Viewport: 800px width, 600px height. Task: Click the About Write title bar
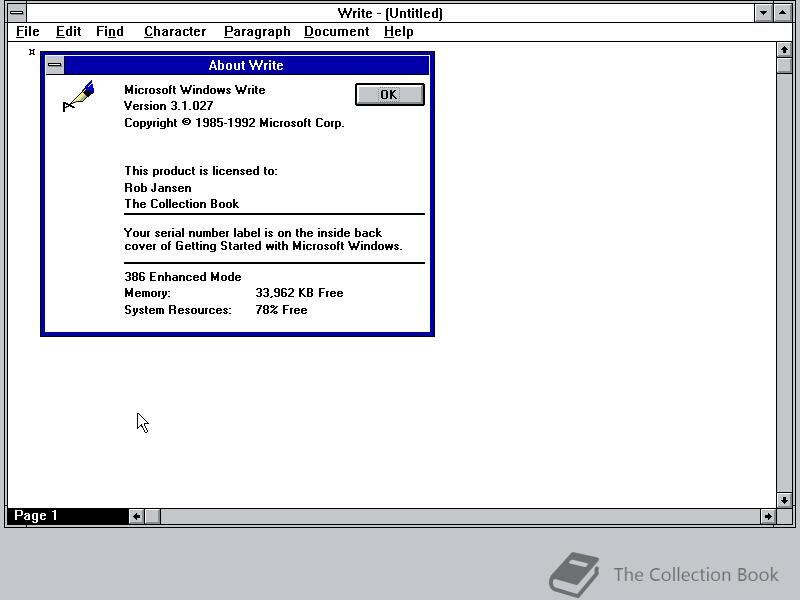click(x=246, y=65)
